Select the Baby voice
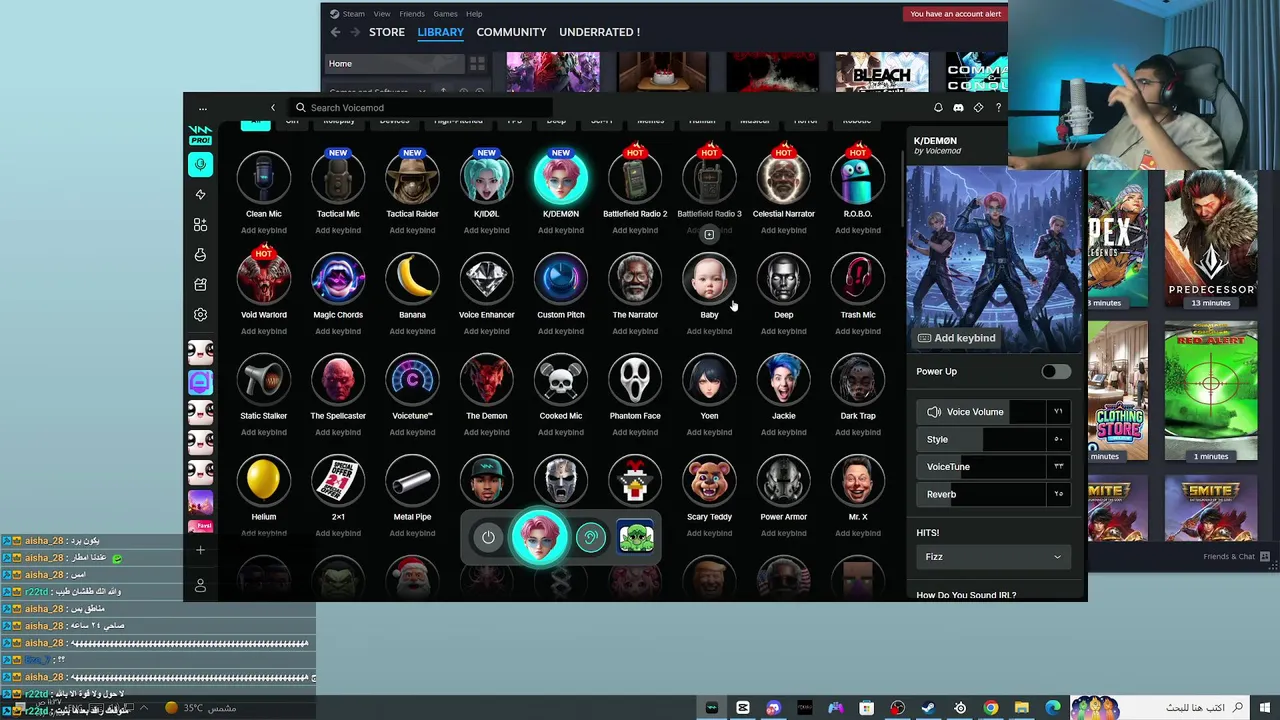Image resolution: width=1280 pixels, height=720 pixels. click(709, 279)
